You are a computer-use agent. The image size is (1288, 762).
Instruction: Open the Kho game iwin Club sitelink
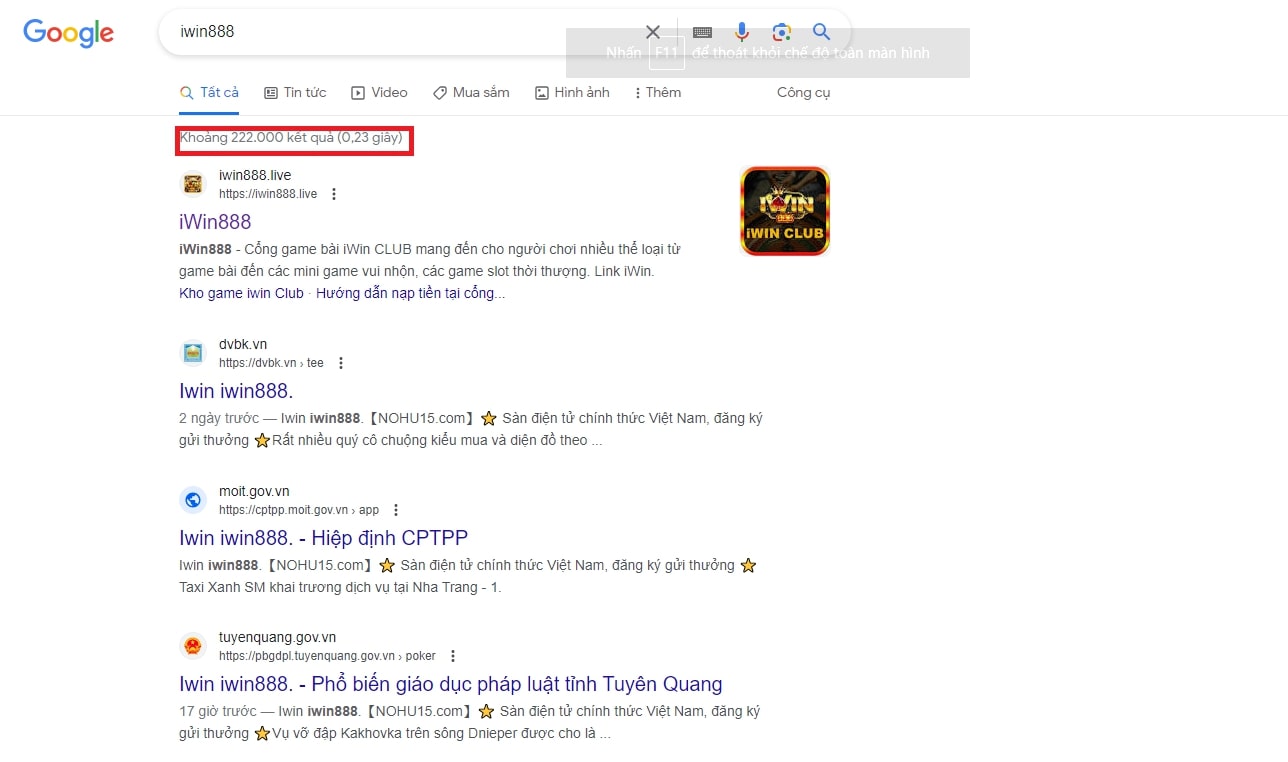click(241, 293)
